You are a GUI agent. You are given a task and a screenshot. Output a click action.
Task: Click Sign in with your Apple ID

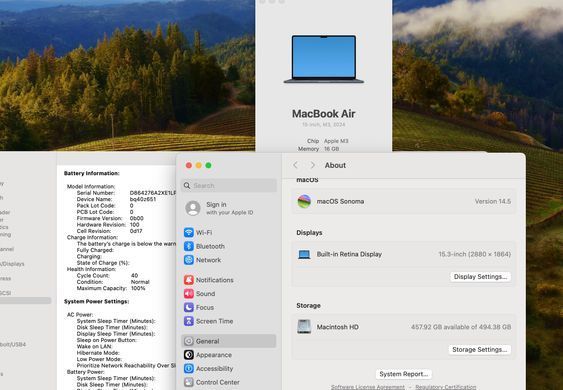pyautogui.click(x=229, y=208)
